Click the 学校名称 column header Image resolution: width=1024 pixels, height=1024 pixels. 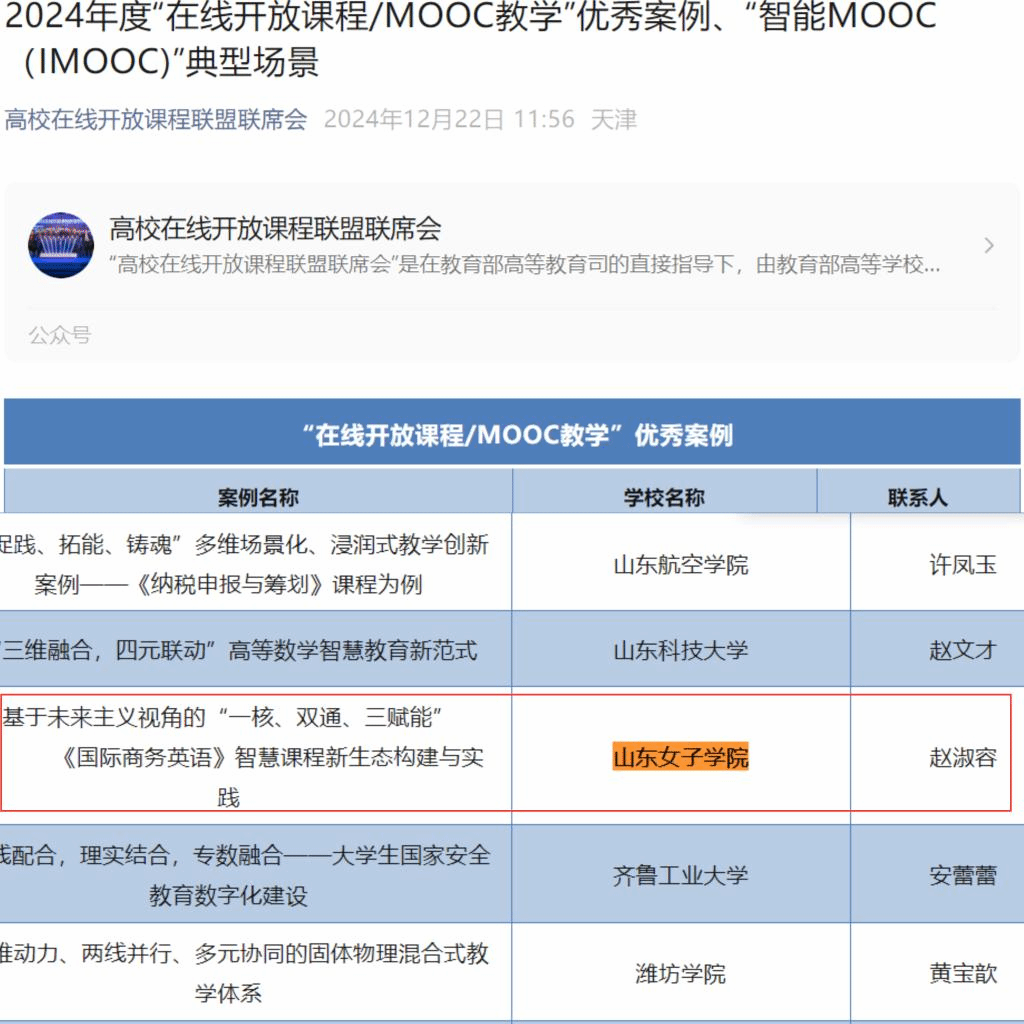coord(664,497)
